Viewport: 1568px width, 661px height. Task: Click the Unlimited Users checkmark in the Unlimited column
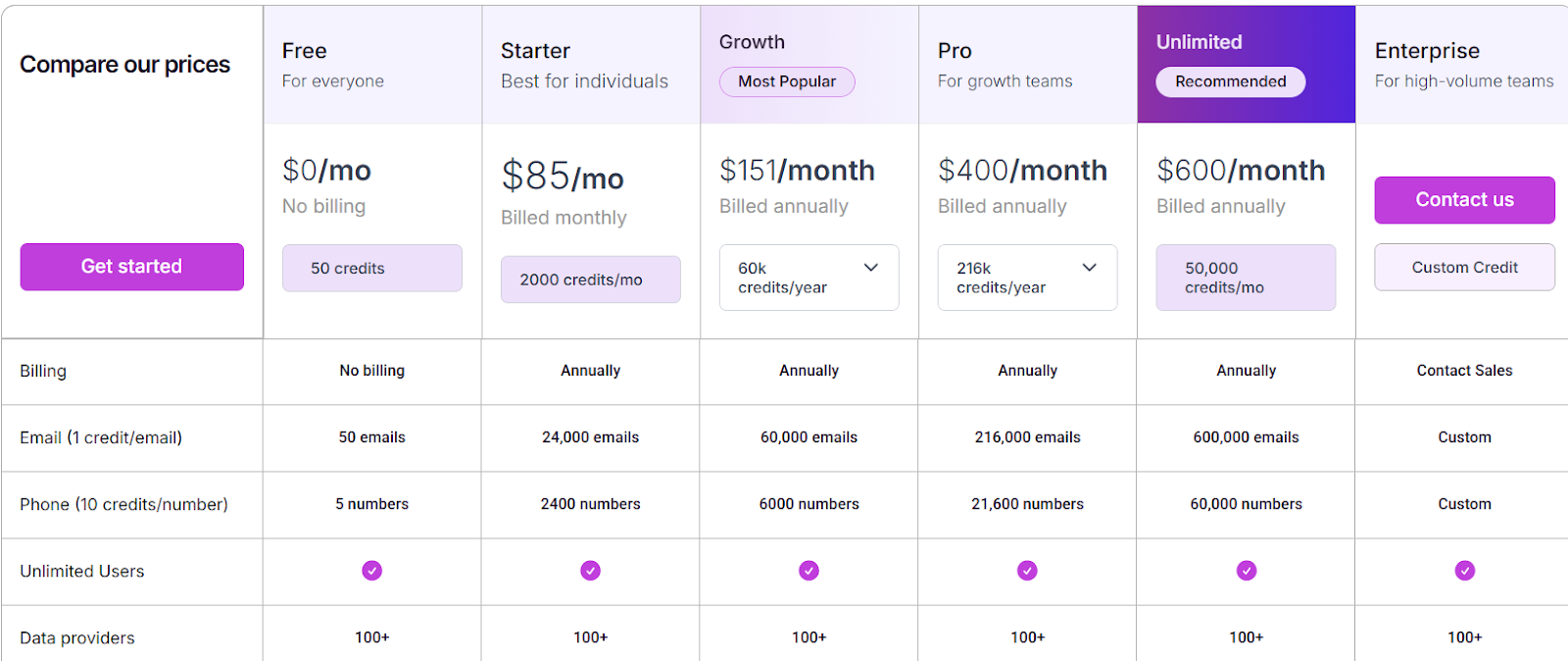[x=1246, y=571]
